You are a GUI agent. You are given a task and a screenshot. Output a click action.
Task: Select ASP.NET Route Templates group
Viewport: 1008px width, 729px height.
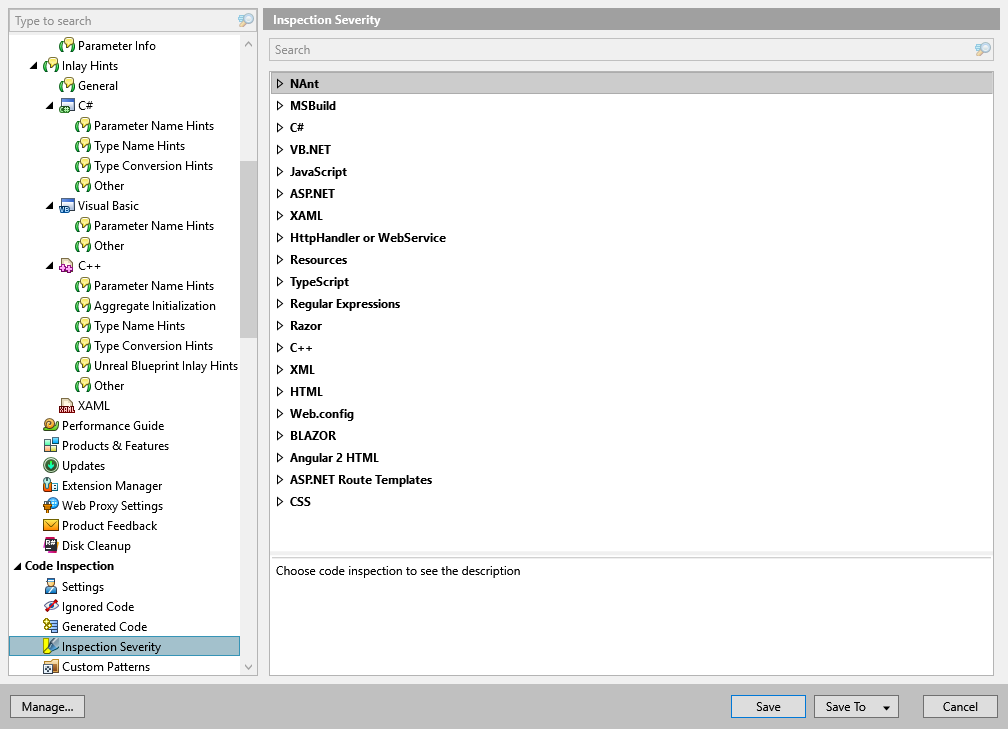tap(361, 480)
